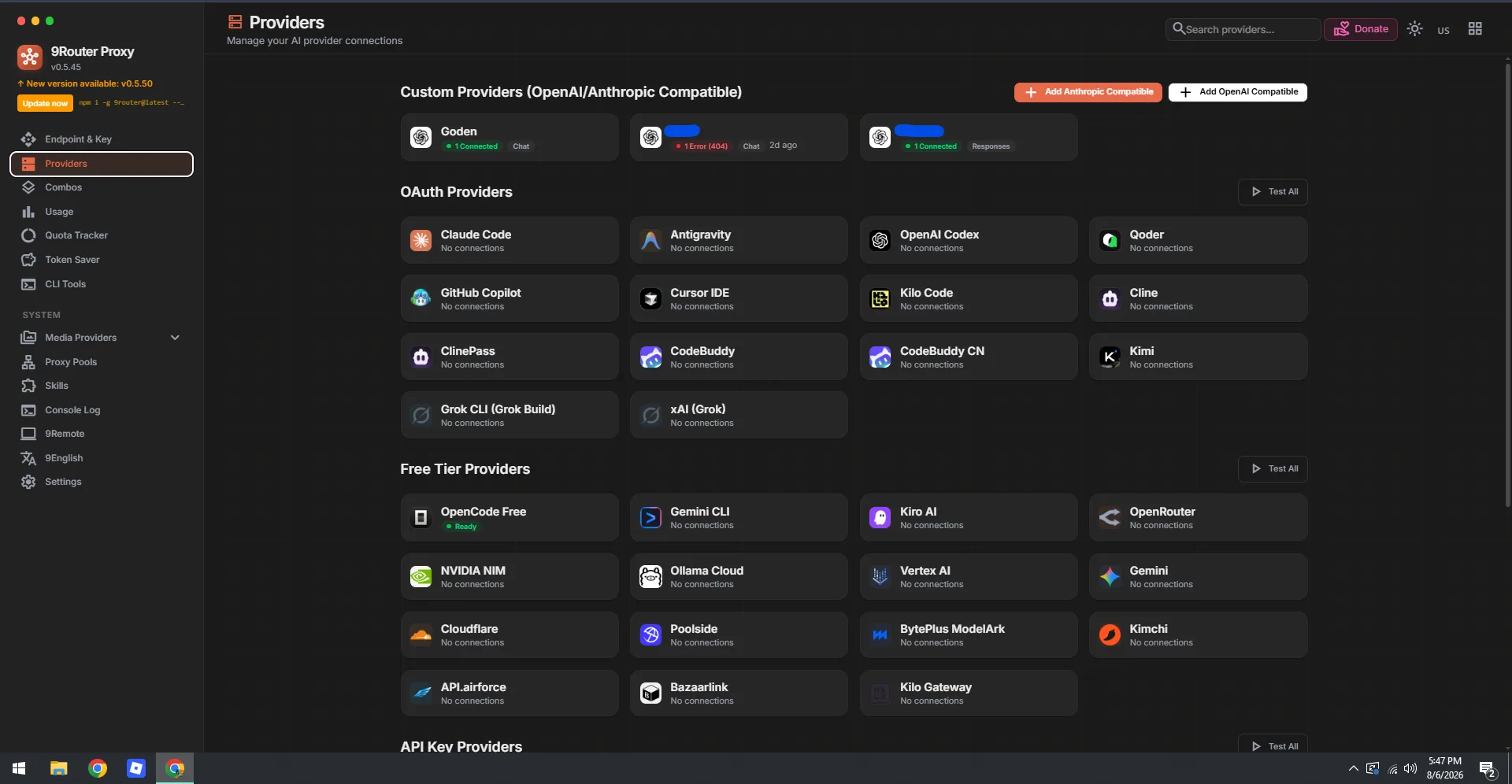Open Skills in sidebar
The height and width of the screenshot is (784, 1512).
click(x=102, y=386)
